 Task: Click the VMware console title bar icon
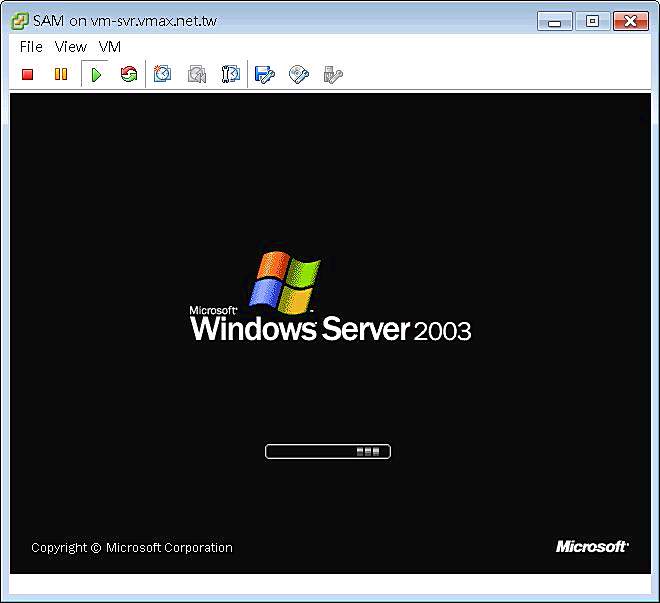pyautogui.click(x=20, y=21)
